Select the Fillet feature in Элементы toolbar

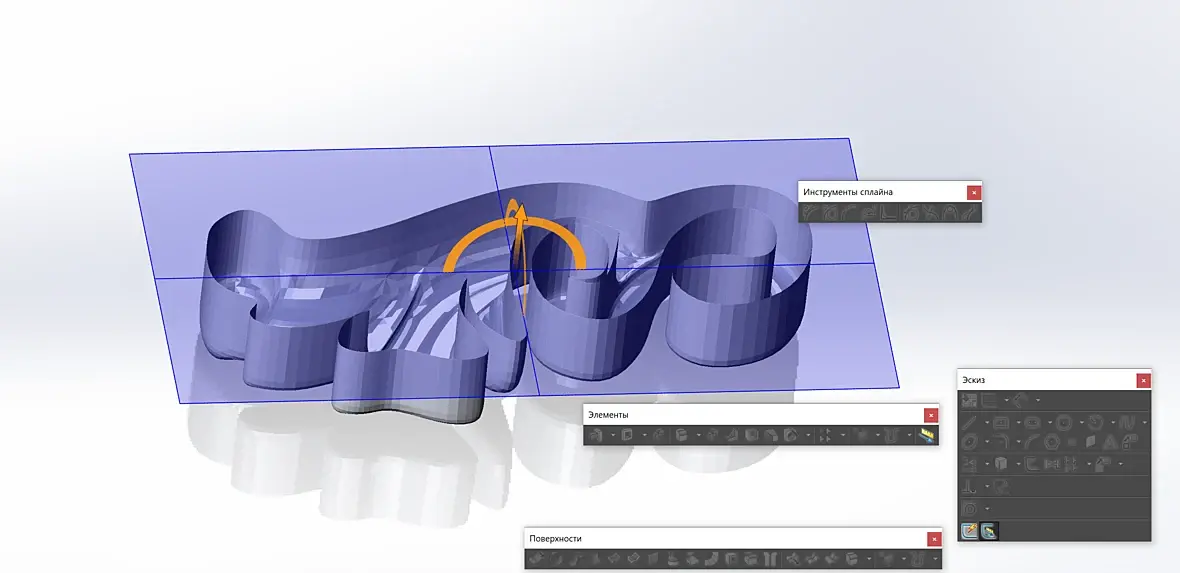pyautogui.click(x=681, y=435)
